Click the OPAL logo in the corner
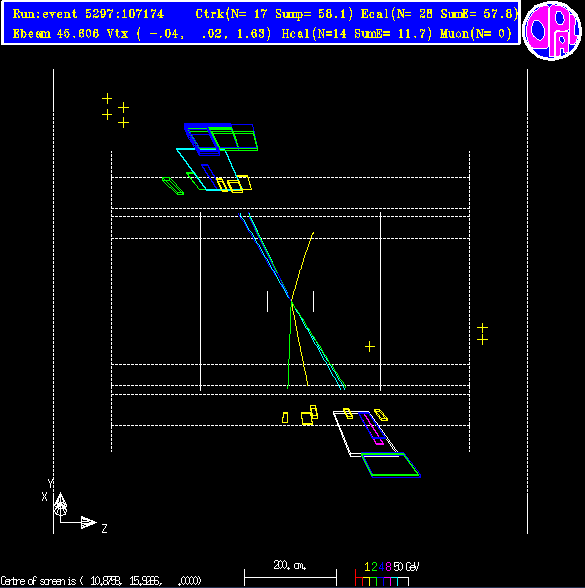585x588 pixels. 552,30
